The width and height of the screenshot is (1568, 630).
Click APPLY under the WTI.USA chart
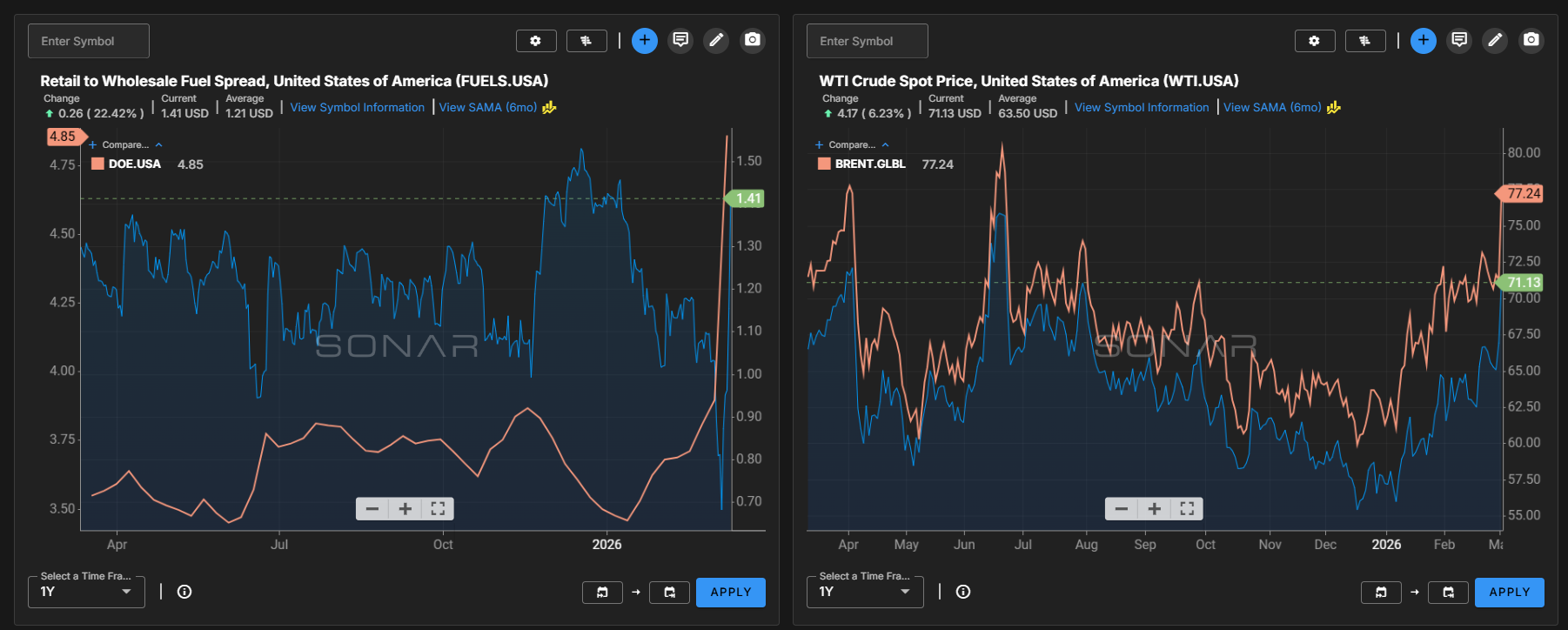1510,592
